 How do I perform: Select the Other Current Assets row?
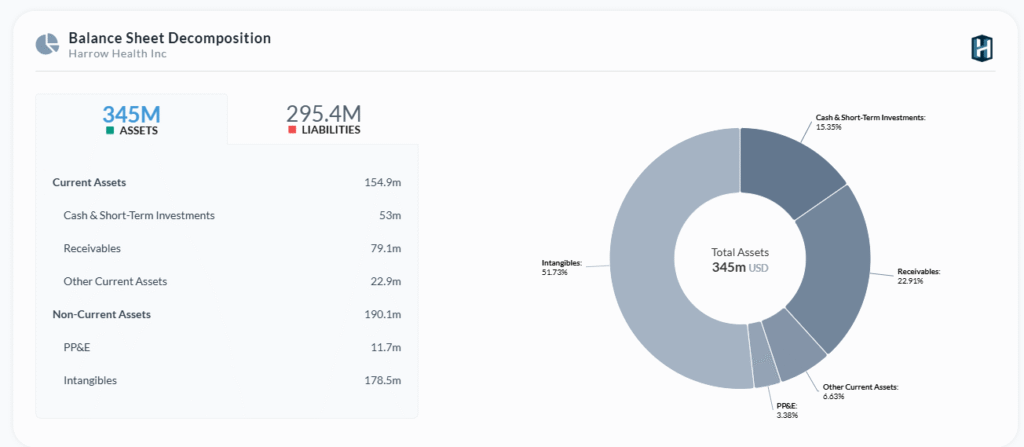point(115,281)
